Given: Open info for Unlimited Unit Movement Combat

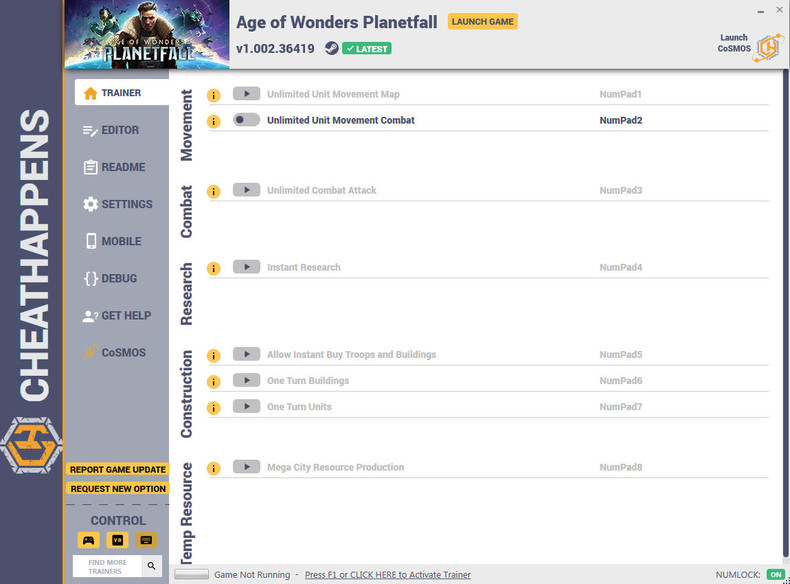Looking at the screenshot, I should [x=214, y=121].
